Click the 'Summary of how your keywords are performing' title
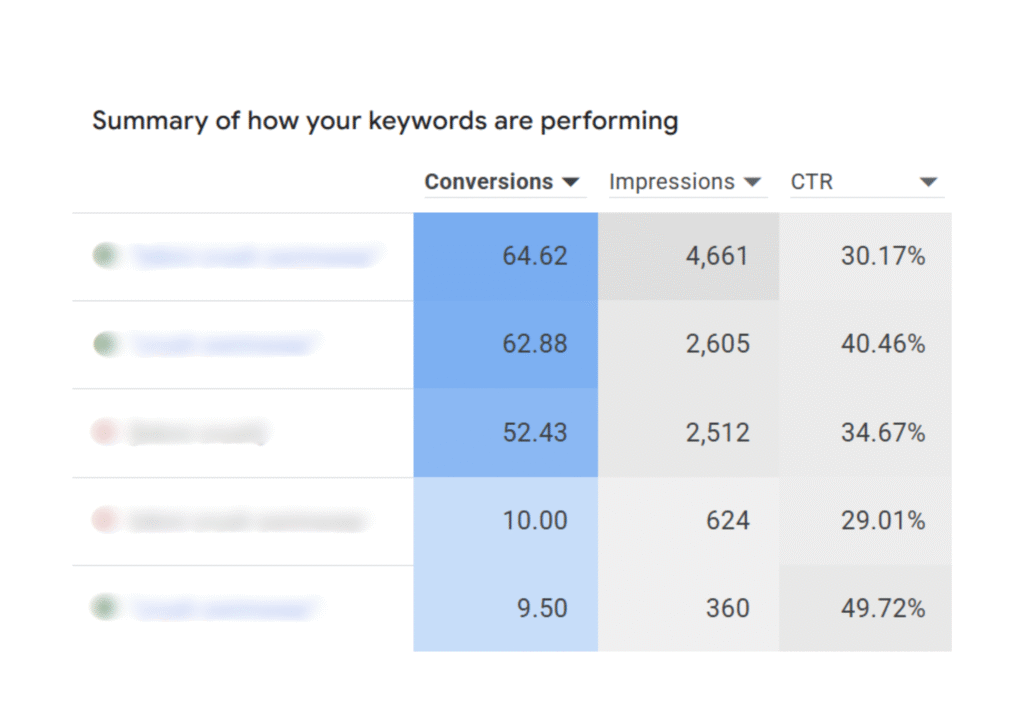Screen dimensions: 1024x724 [x=385, y=122]
